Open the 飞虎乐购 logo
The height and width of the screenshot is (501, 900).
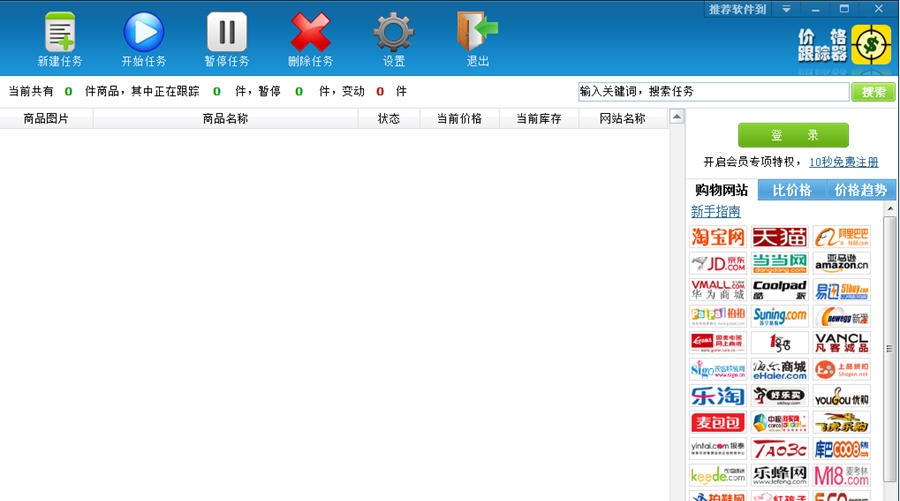click(841, 422)
